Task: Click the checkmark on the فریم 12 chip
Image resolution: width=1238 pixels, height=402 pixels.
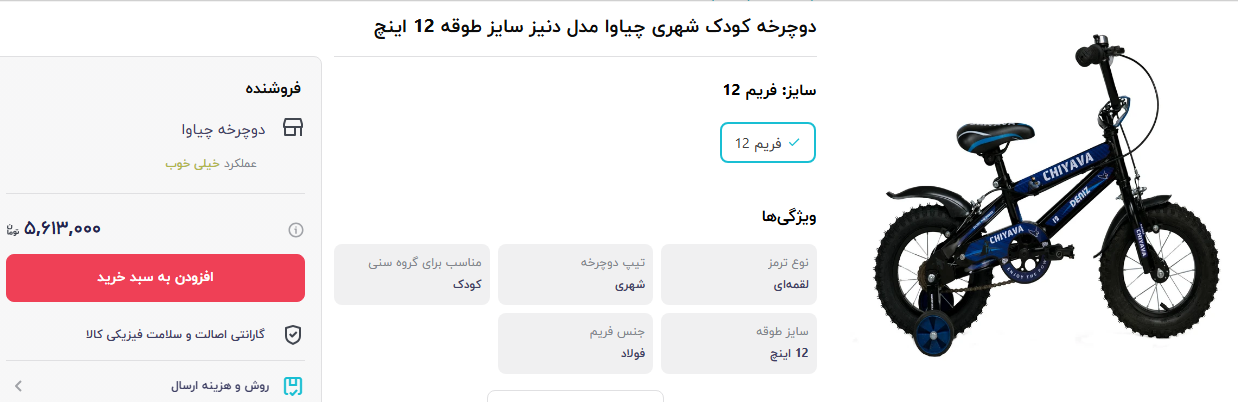Action: click(x=794, y=143)
